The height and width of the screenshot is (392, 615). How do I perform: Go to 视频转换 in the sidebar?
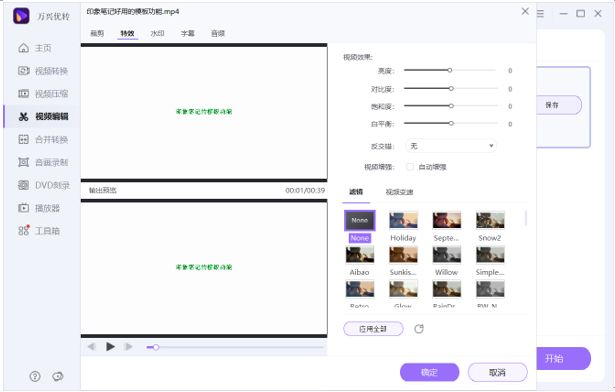tap(43, 71)
